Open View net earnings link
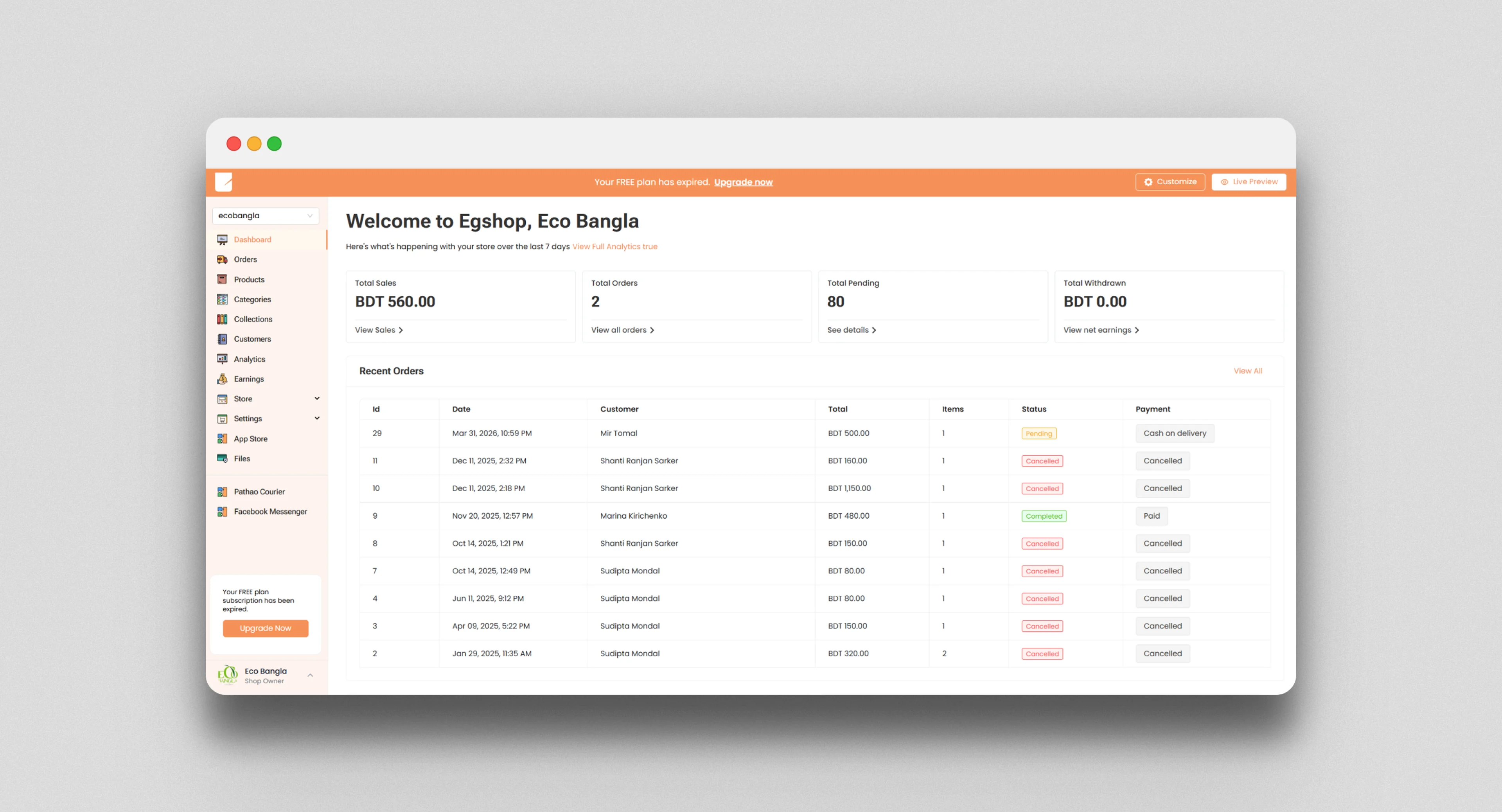The height and width of the screenshot is (812, 1502). pos(1101,330)
